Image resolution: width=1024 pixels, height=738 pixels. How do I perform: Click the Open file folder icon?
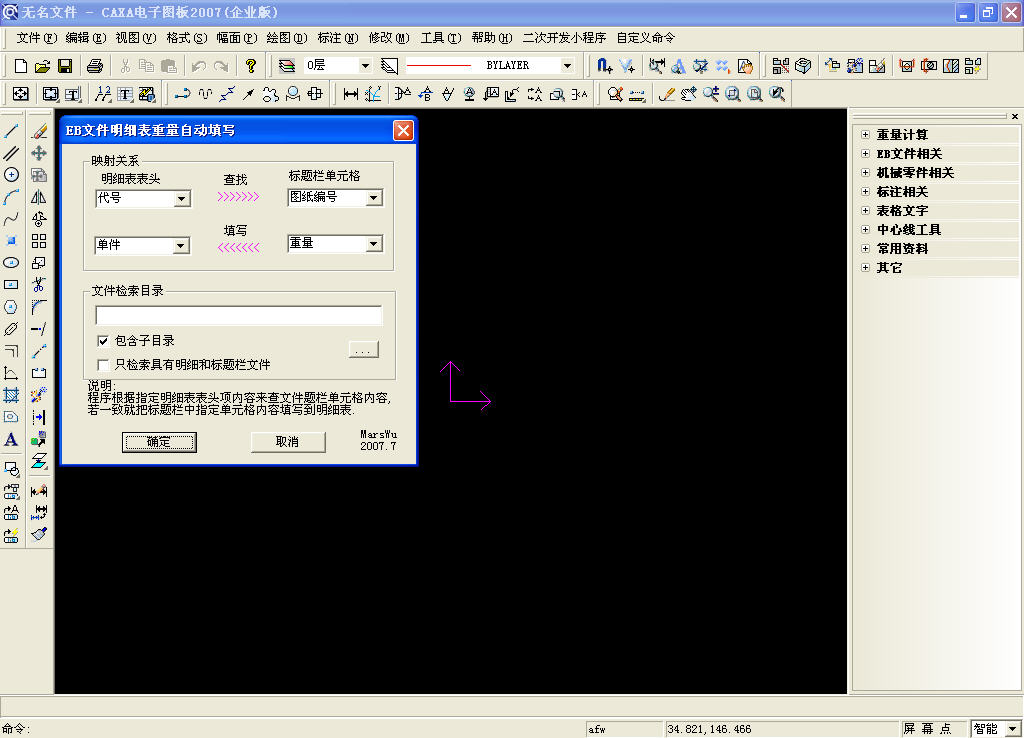[x=42, y=65]
